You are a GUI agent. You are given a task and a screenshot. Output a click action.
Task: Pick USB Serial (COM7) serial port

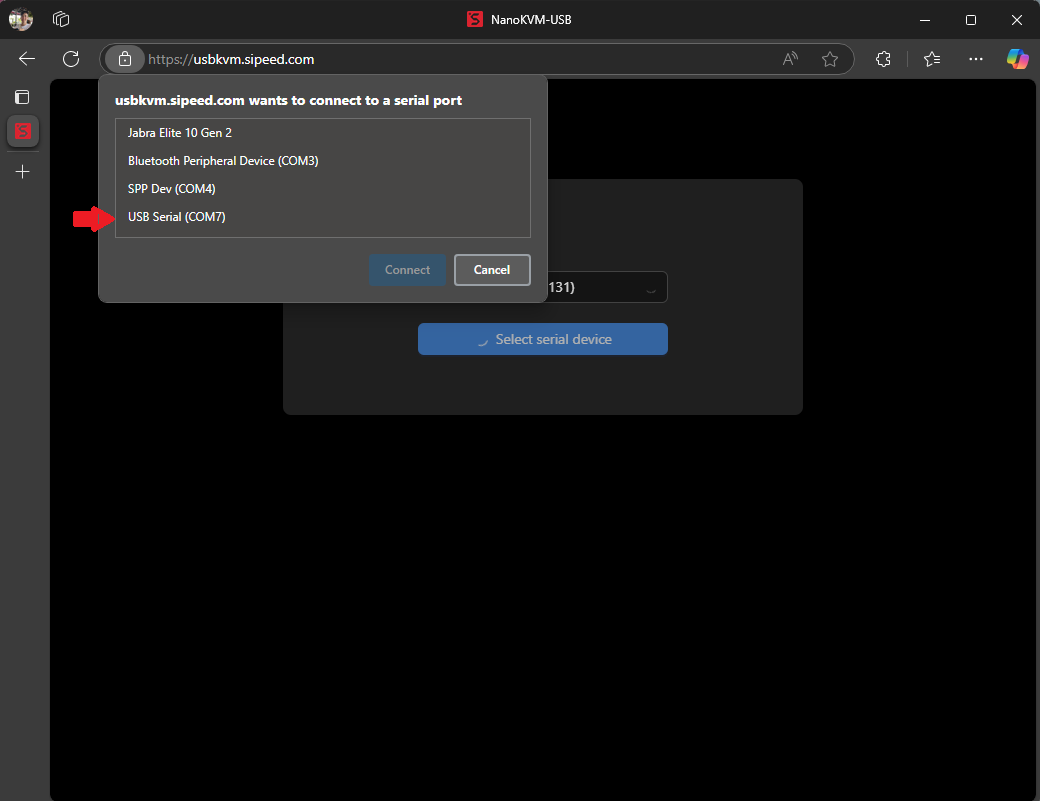tap(322, 217)
